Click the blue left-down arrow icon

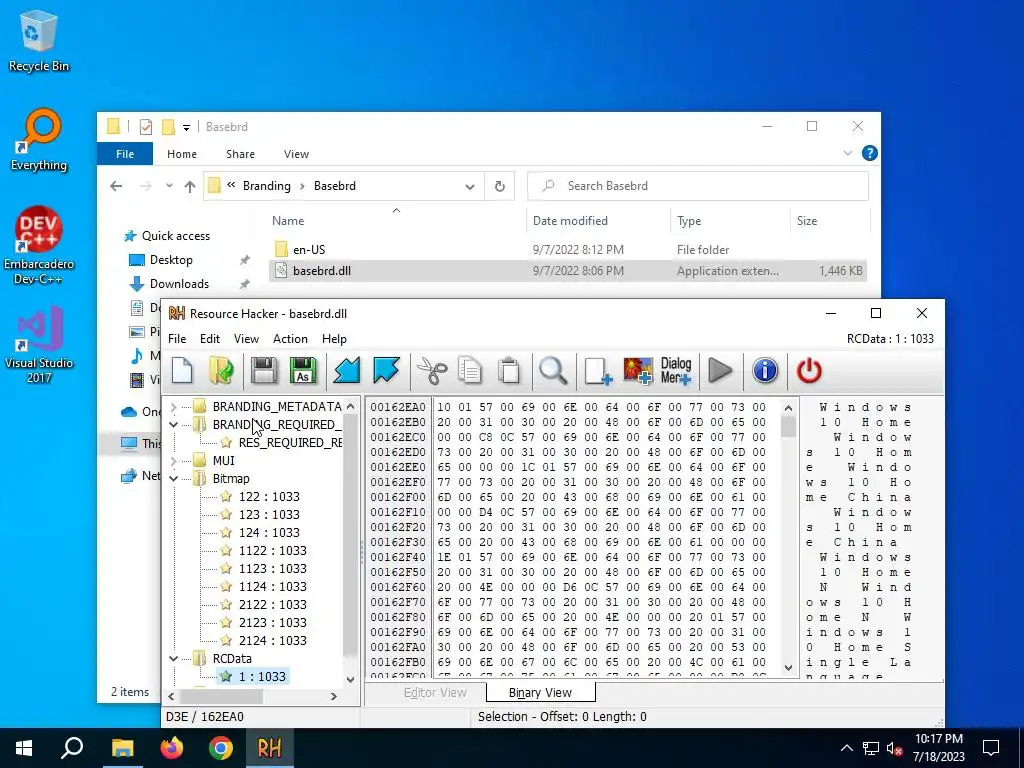pos(347,370)
